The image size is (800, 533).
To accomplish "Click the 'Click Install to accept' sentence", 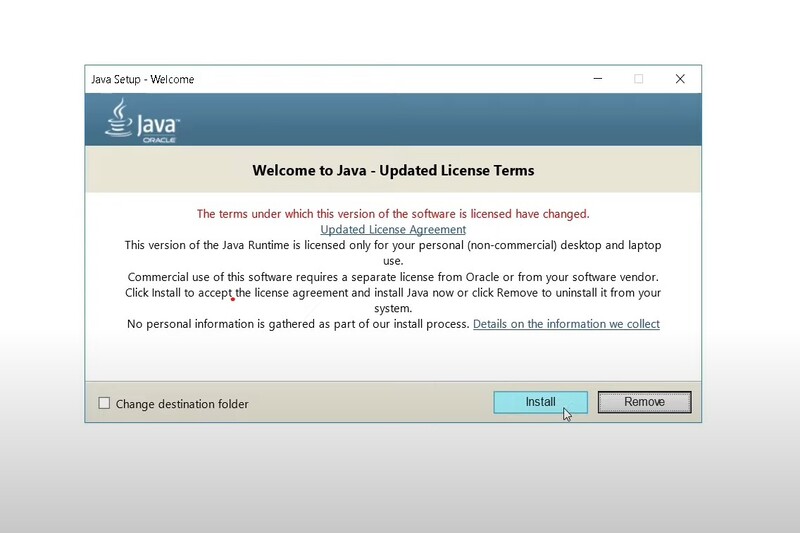I will [393, 300].
